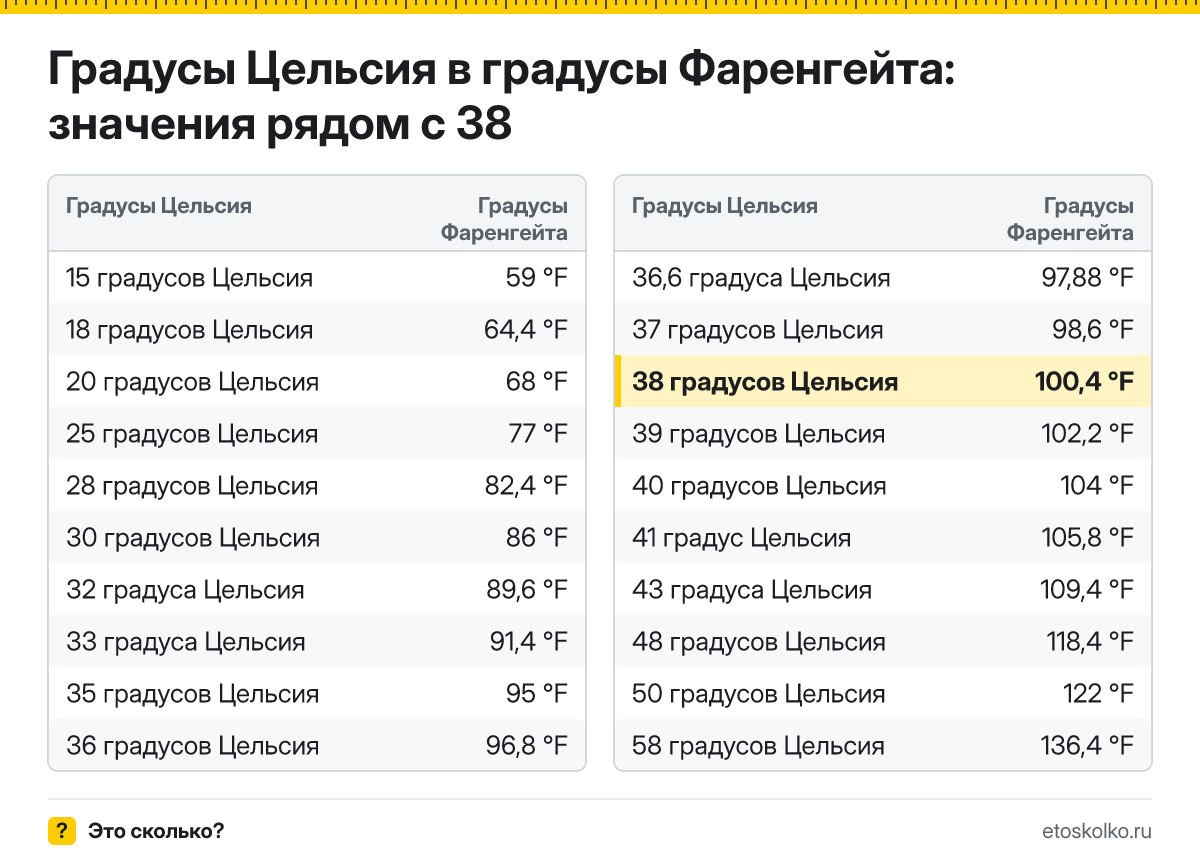The width and height of the screenshot is (1200, 863).
Task: Click the '89,6 °F' value
Action: click(527, 590)
